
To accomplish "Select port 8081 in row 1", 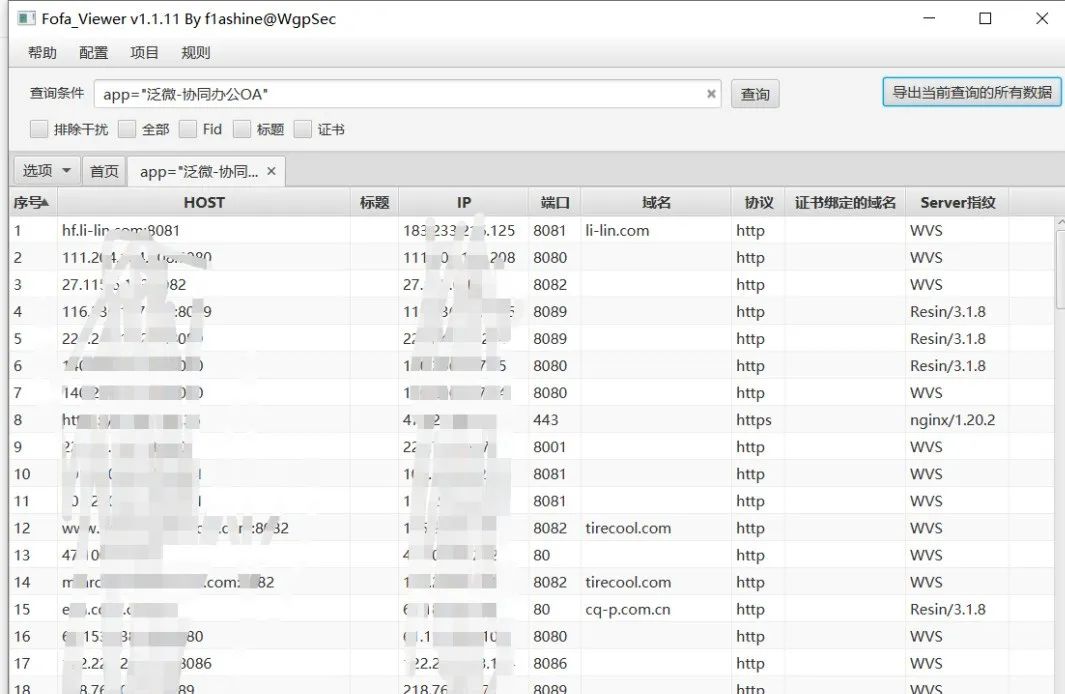I will click(x=549, y=230).
